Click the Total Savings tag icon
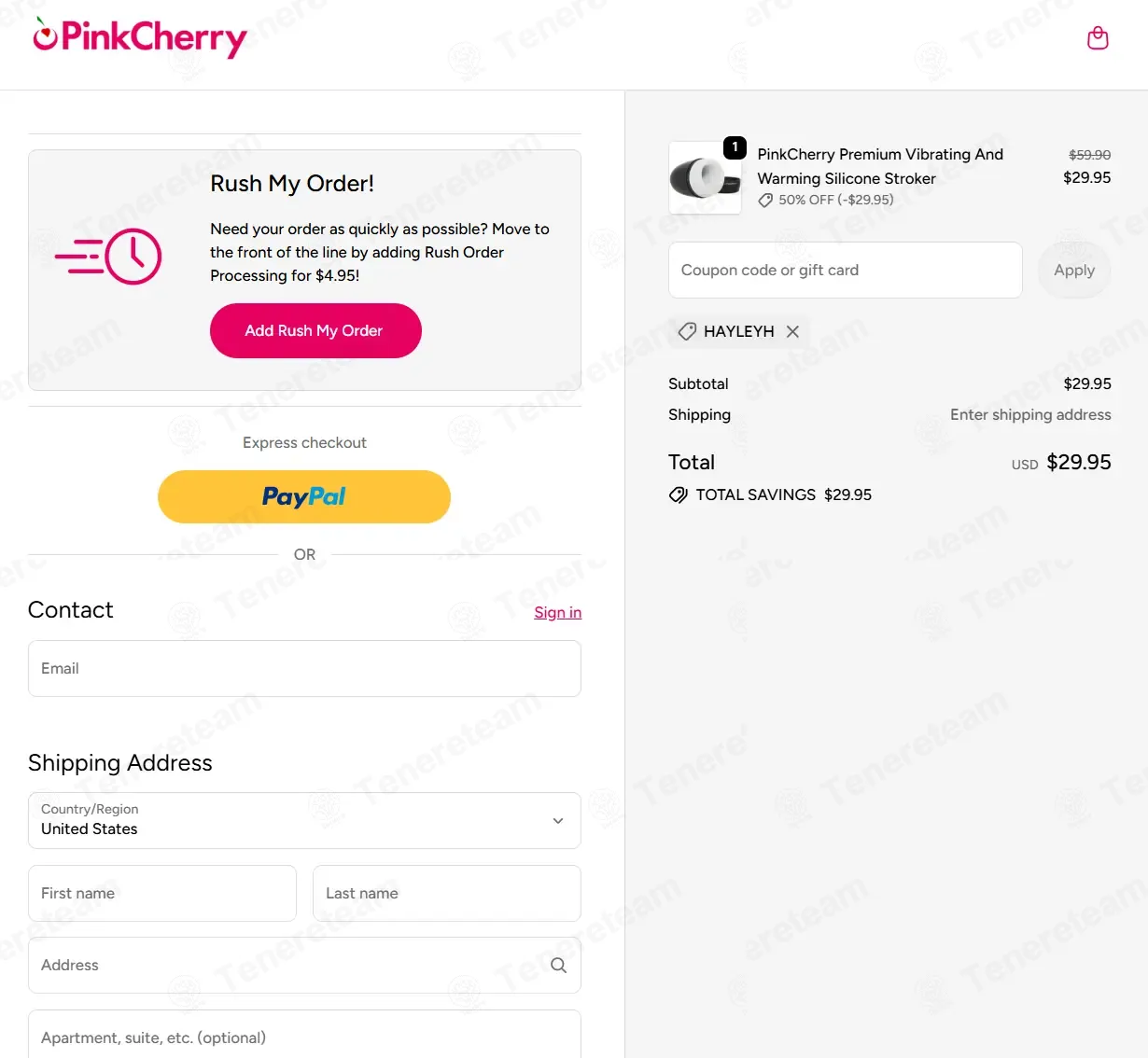The image size is (1148, 1058). tap(679, 495)
